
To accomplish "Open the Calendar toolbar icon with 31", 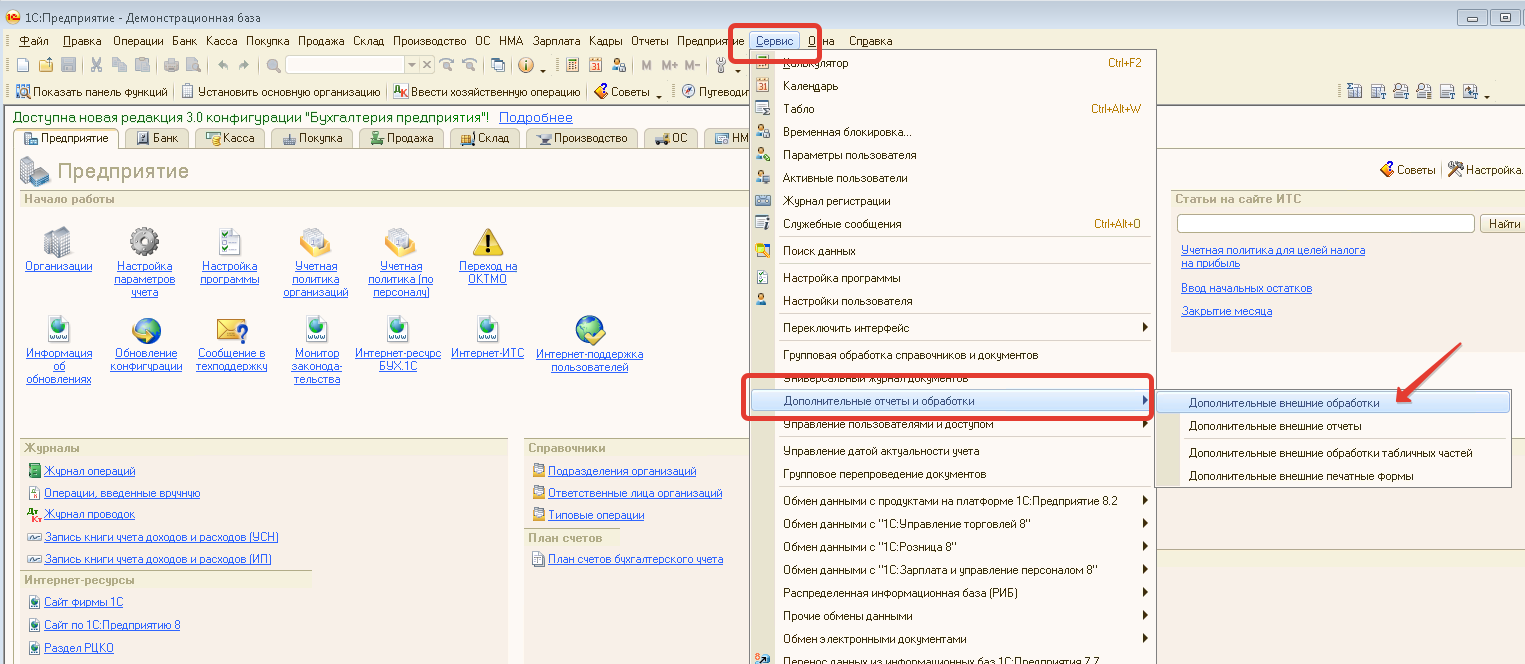I will pyautogui.click(x=596, y=65).
